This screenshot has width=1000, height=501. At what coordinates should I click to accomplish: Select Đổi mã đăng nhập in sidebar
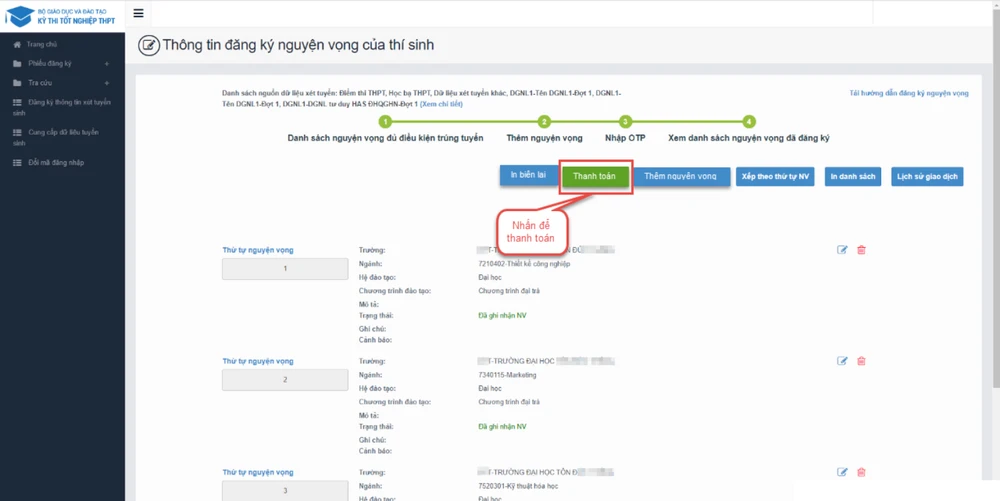coord(55,162)
